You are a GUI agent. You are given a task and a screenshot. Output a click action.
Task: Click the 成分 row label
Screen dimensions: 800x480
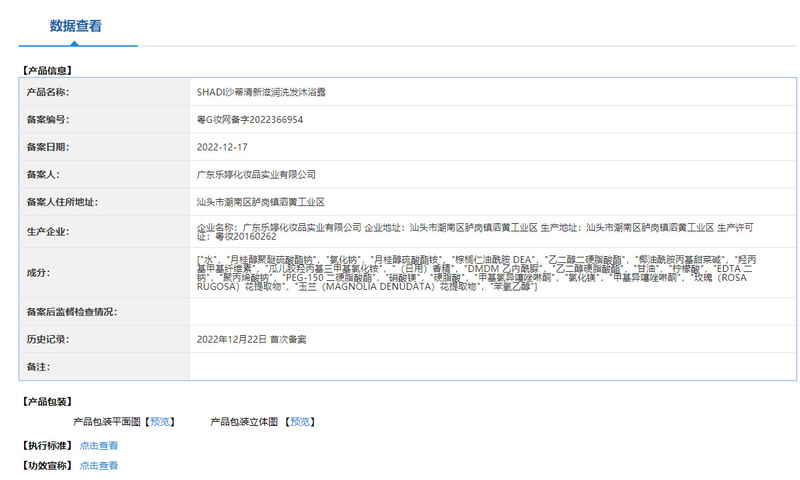pyautogui.click(x=38, y=273)
